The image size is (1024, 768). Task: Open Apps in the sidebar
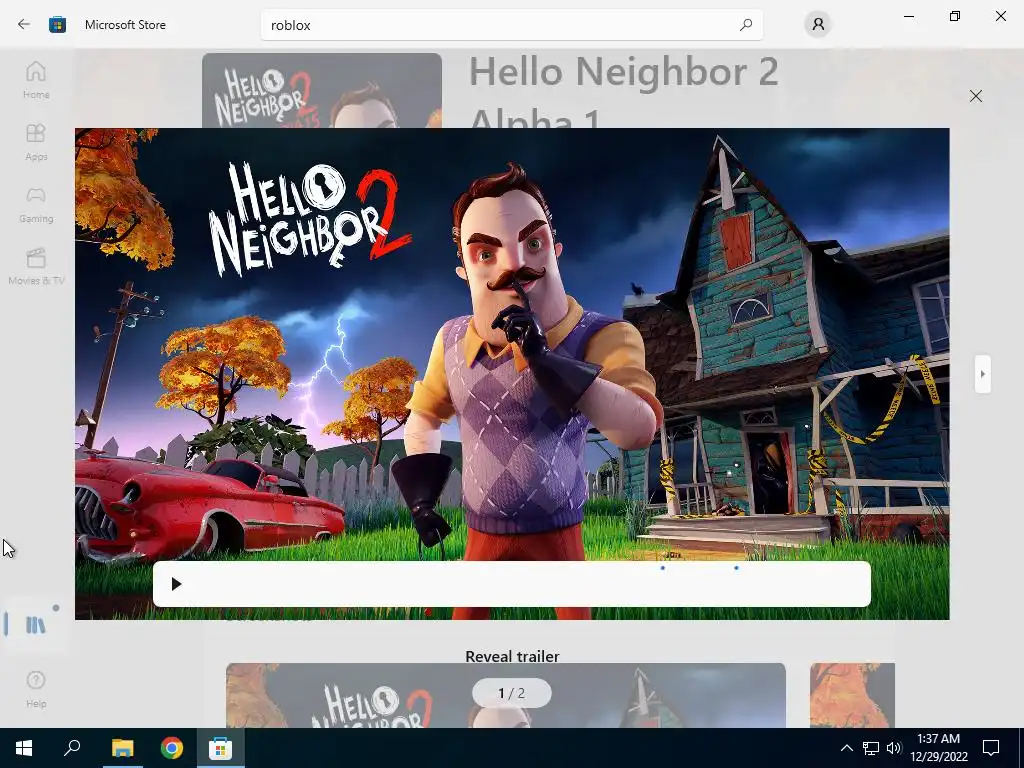[x=36, y=142]
